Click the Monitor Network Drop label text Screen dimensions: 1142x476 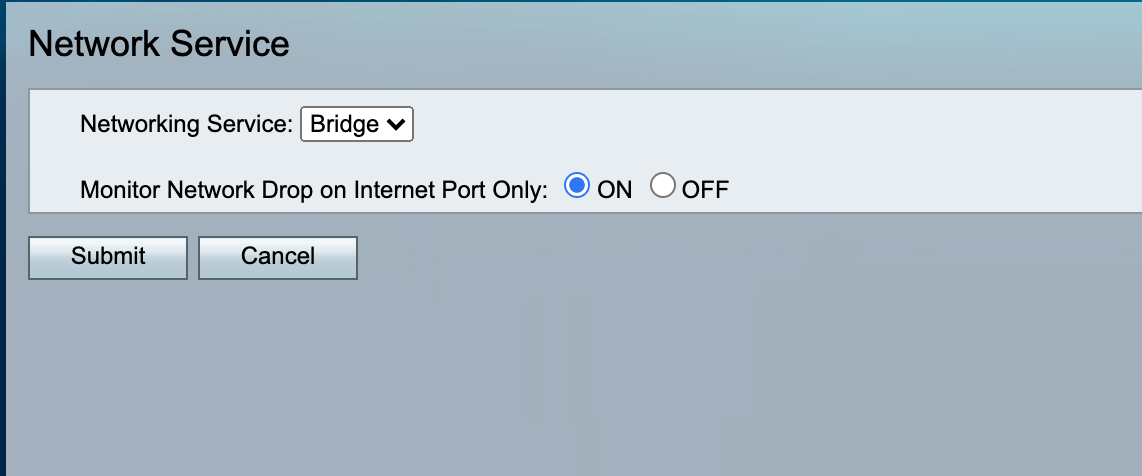(x=314, y=190)
